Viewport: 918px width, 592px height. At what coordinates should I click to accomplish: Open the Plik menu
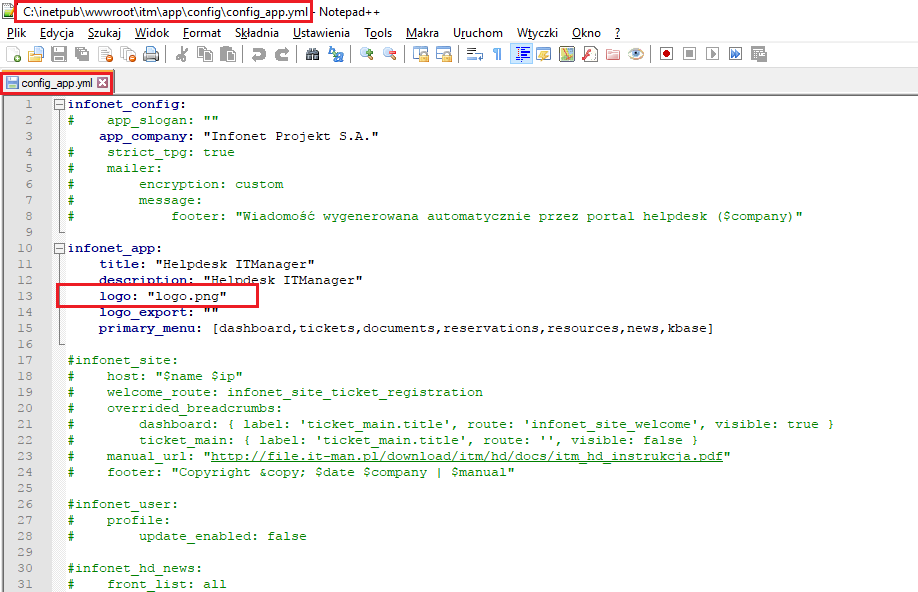16,33
